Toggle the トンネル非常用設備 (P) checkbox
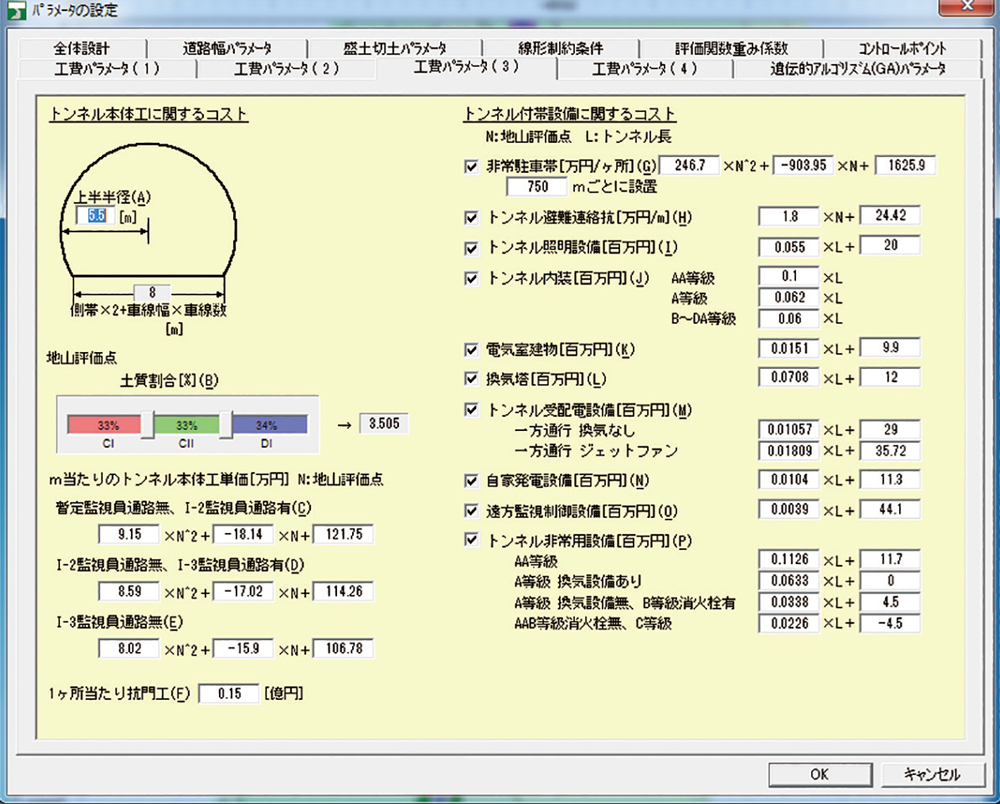 click(x=471, y=540)
